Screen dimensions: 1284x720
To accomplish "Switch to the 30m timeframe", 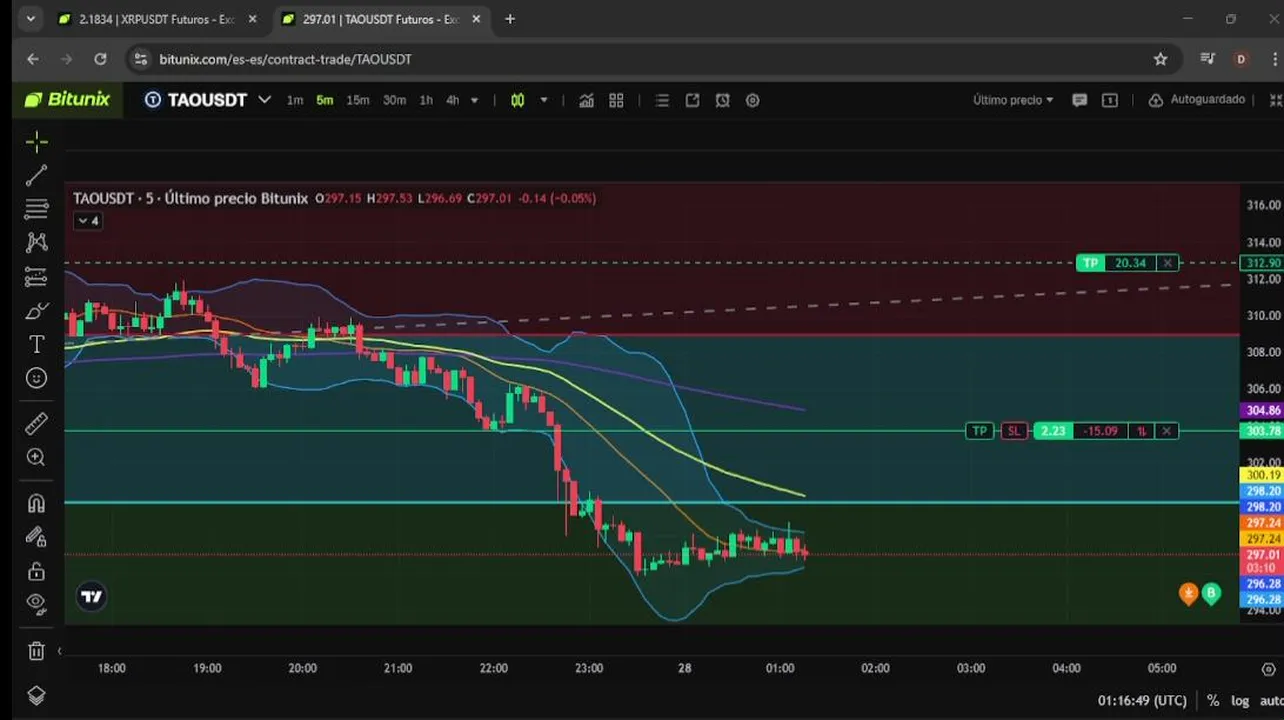I will coord(394,100).
